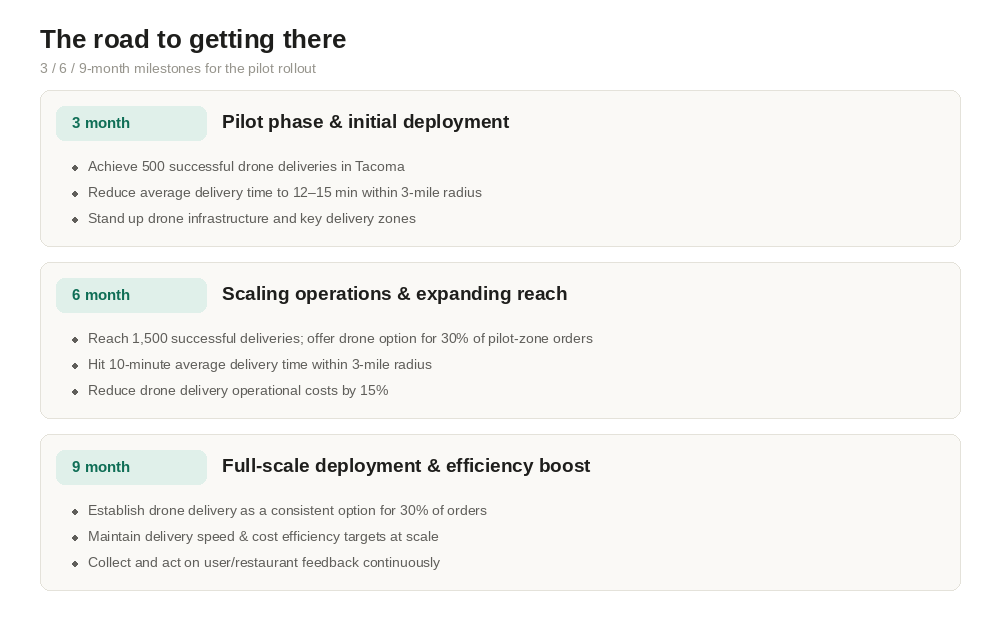Click the diamond marker beside 'Achieve 500 successful'
The image size is (1000, 626).
click(x=75, y=168)
